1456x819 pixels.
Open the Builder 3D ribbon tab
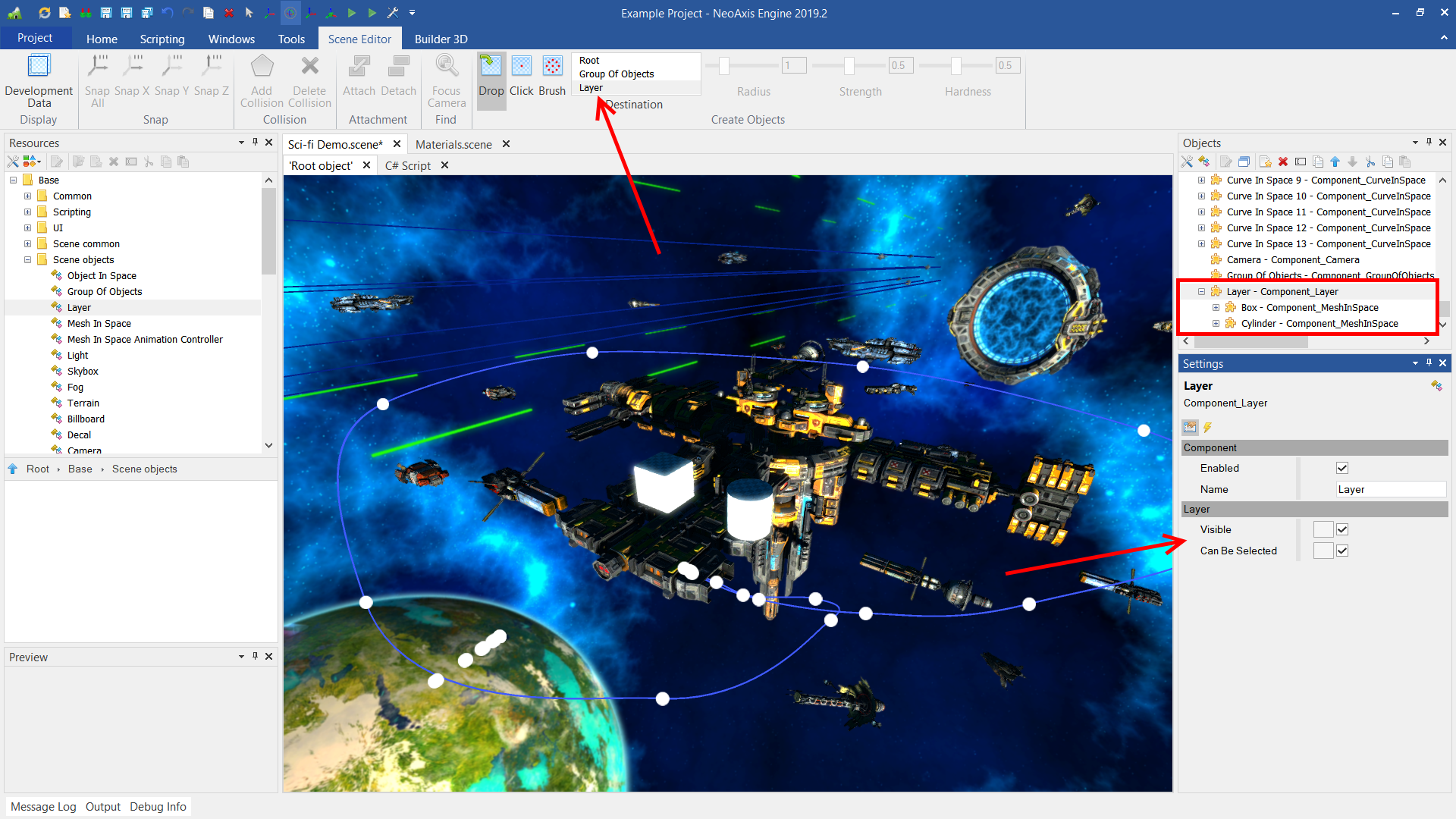tap(441, 39)
